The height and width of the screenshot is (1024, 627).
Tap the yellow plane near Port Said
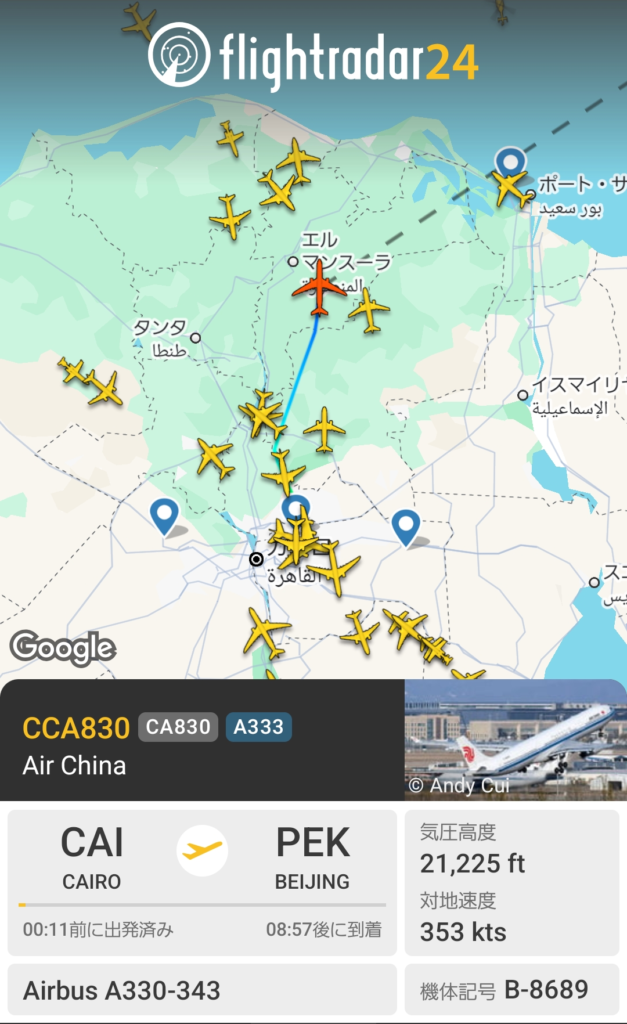[x=511, y=189]
